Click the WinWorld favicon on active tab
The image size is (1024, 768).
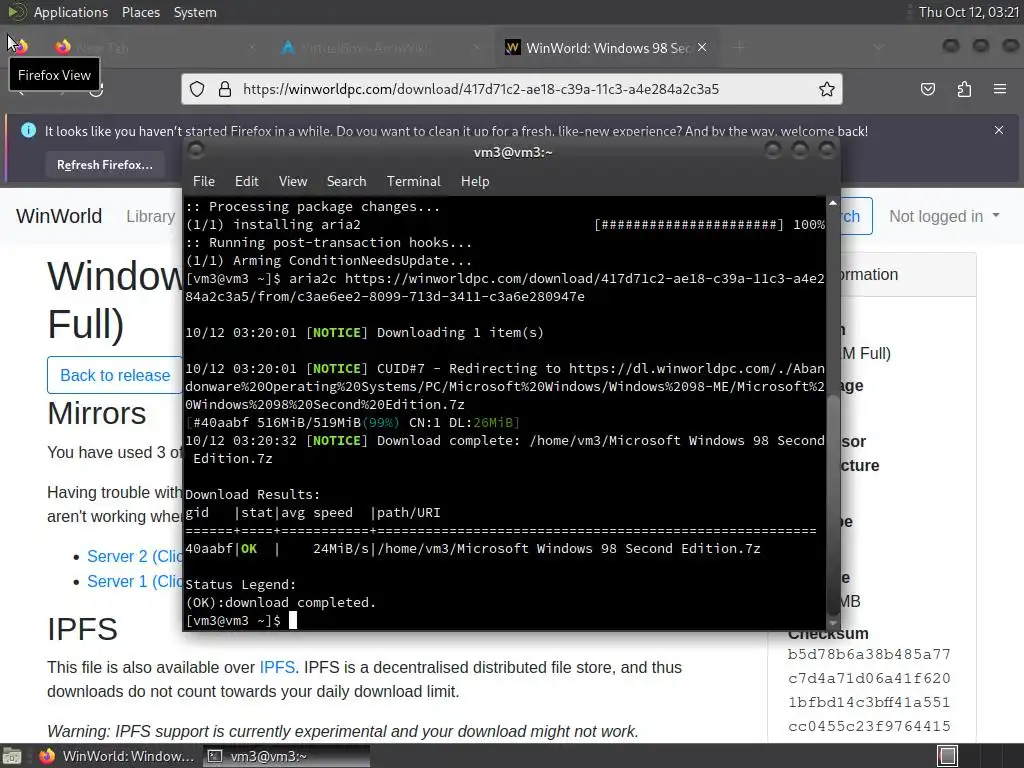pos(513,47)
